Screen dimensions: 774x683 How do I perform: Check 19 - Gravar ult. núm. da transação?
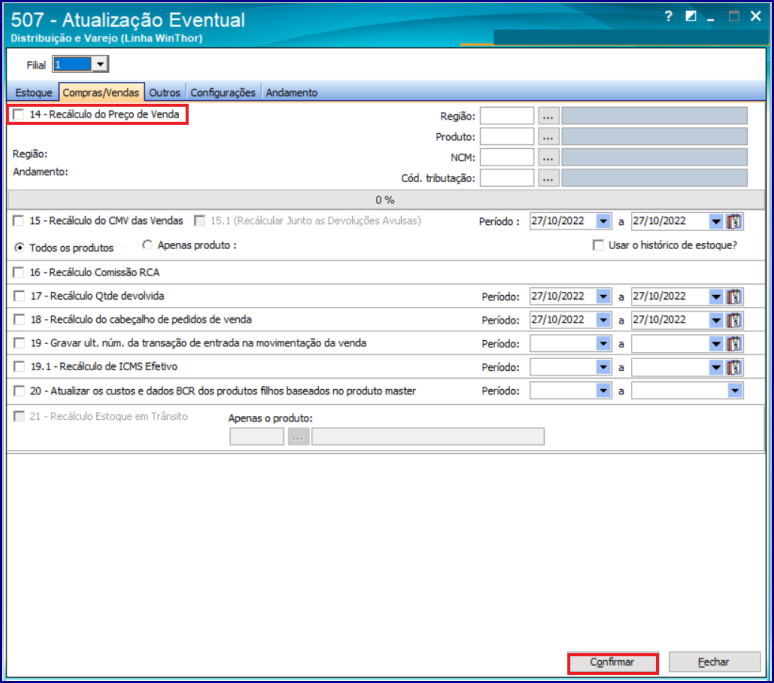[19, 343]
